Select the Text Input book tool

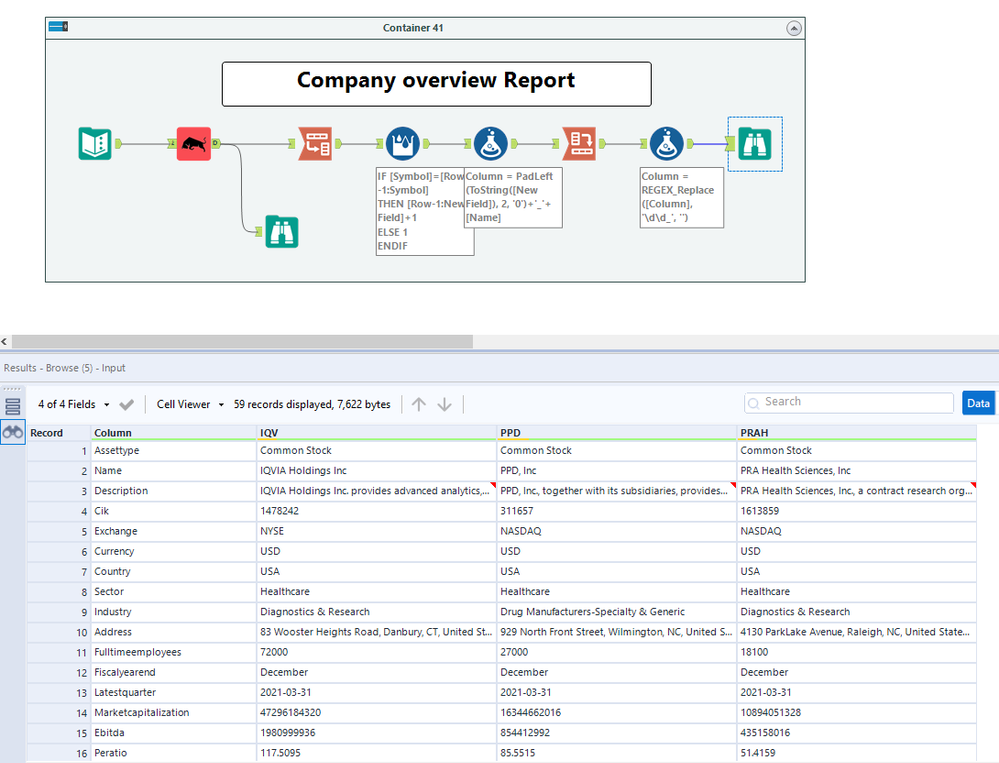click(95, 144)
